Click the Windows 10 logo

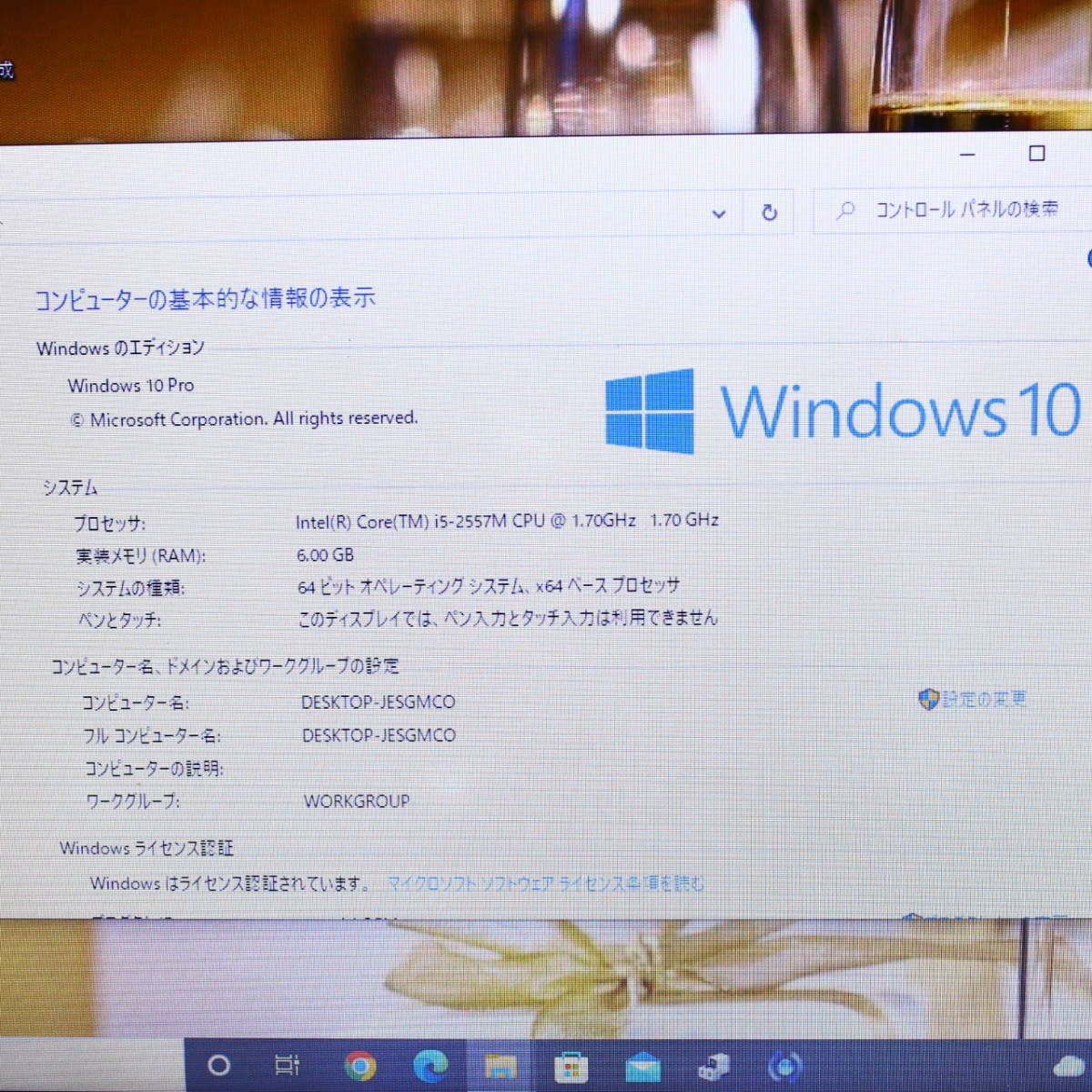point(843,410)
